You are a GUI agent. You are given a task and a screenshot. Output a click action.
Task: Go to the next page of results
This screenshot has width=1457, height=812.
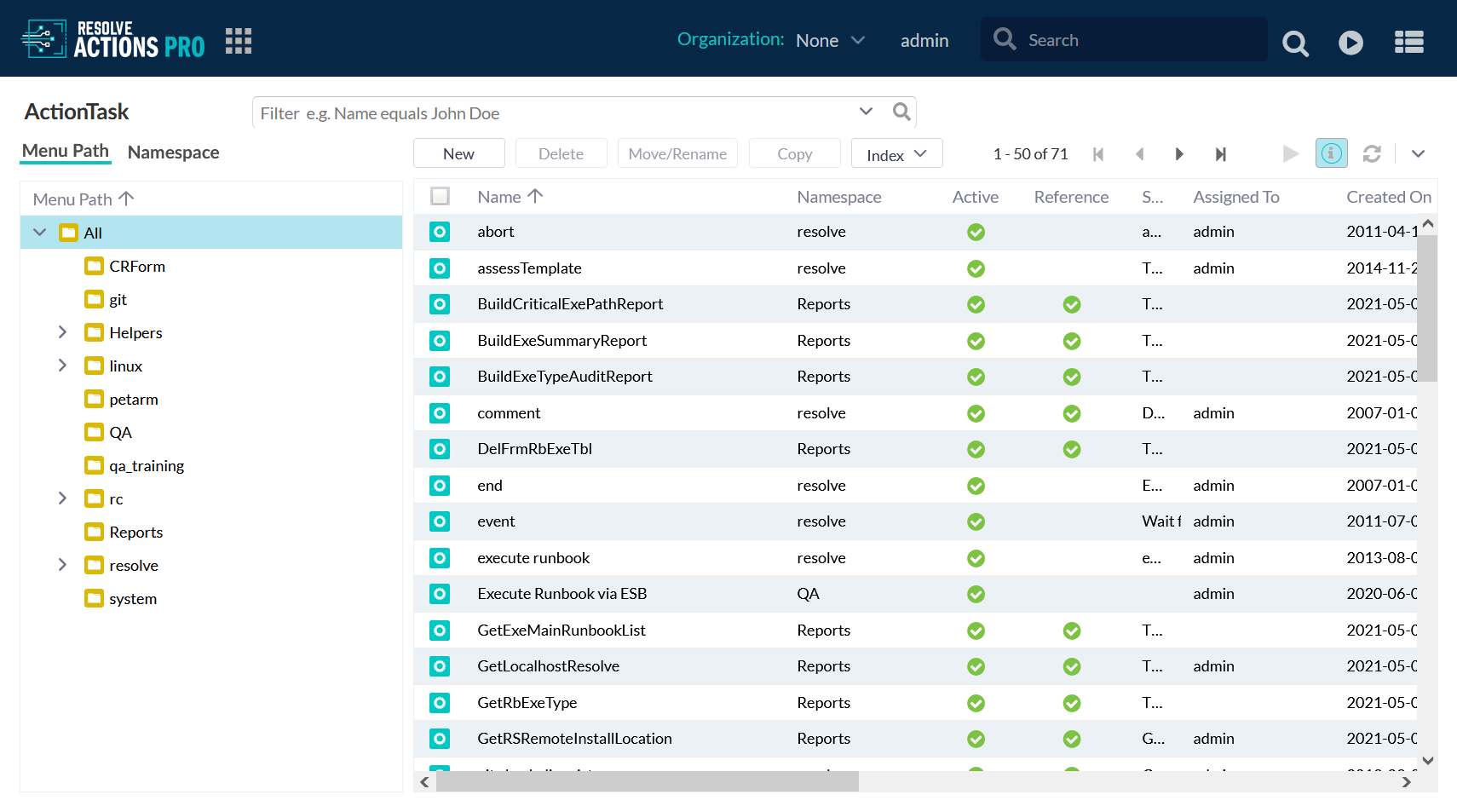[x=1179, y=154]
